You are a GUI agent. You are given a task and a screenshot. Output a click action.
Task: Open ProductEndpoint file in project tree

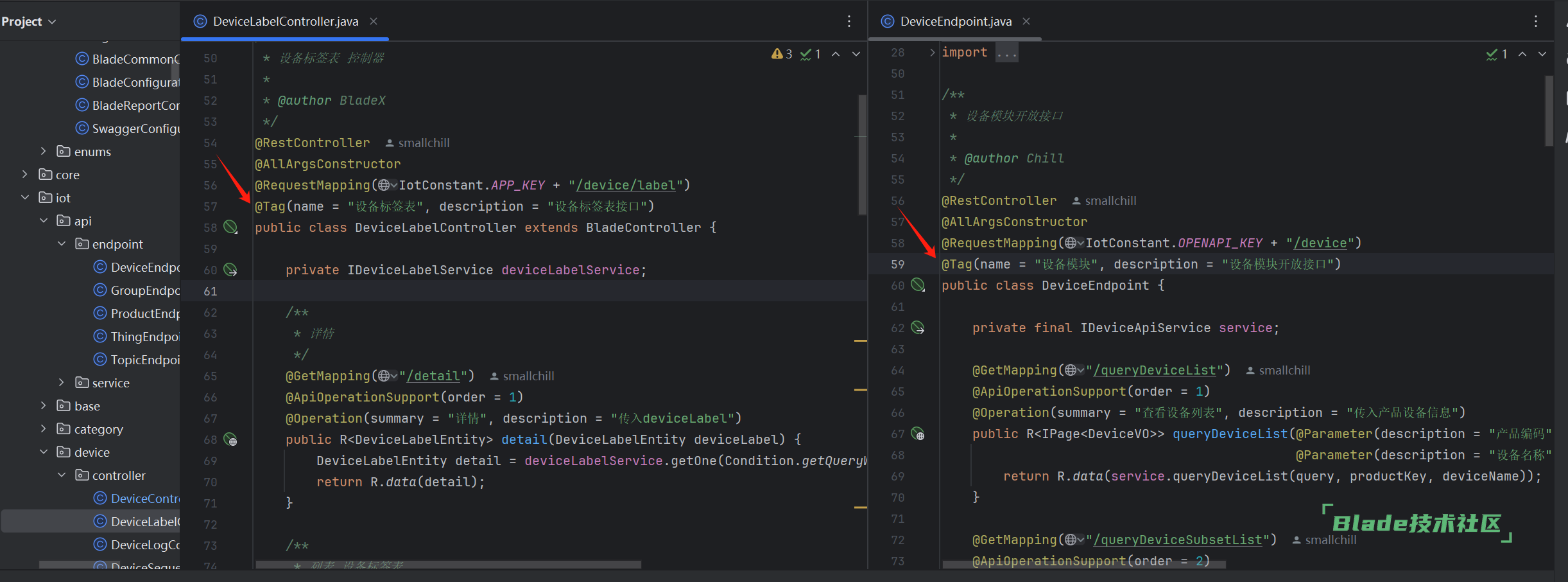(x=137, y=313)
